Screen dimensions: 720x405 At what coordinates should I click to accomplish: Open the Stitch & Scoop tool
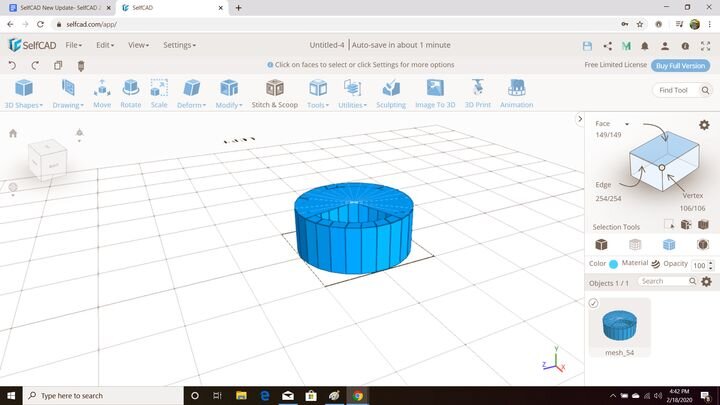coord(274,92)
